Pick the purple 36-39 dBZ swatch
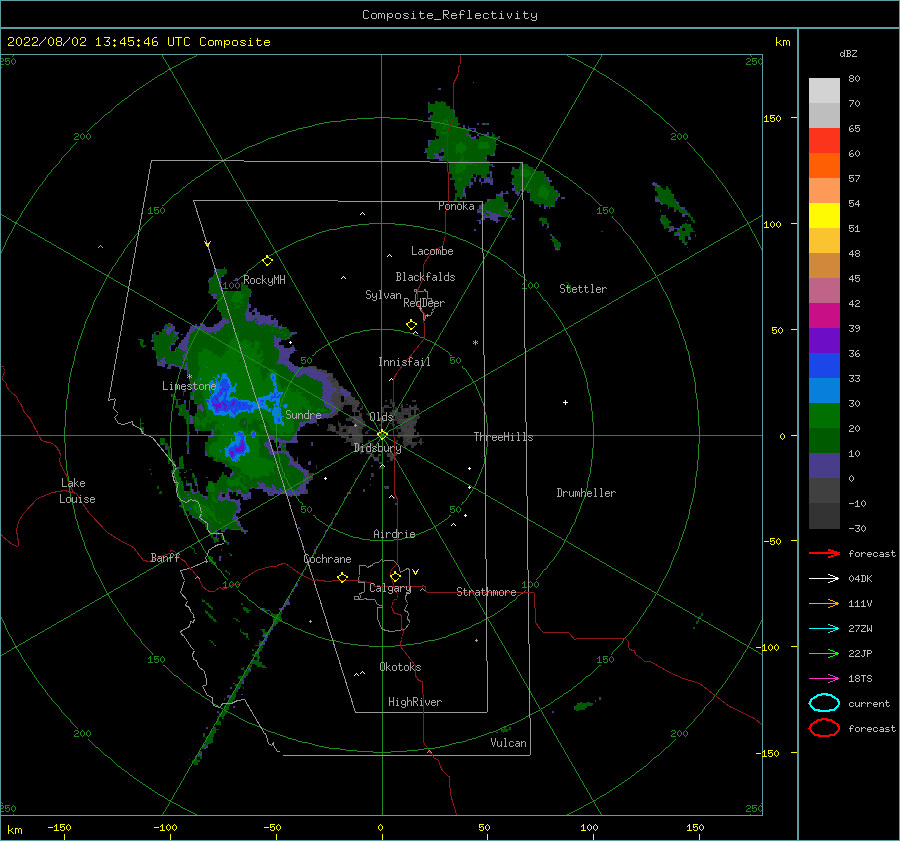Image resolution: width=900 pixels, height=841 pixels. pyautogui.click(x=824, y=340)
